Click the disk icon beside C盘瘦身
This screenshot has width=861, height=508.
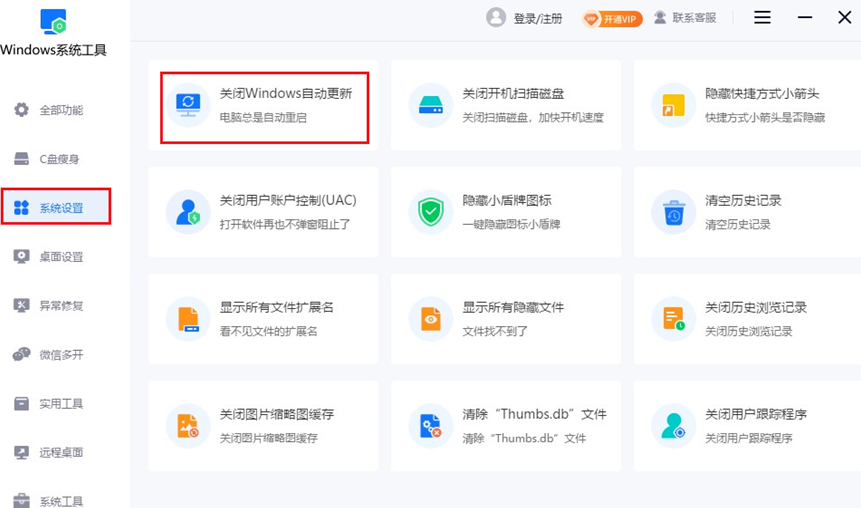(21, 159)
